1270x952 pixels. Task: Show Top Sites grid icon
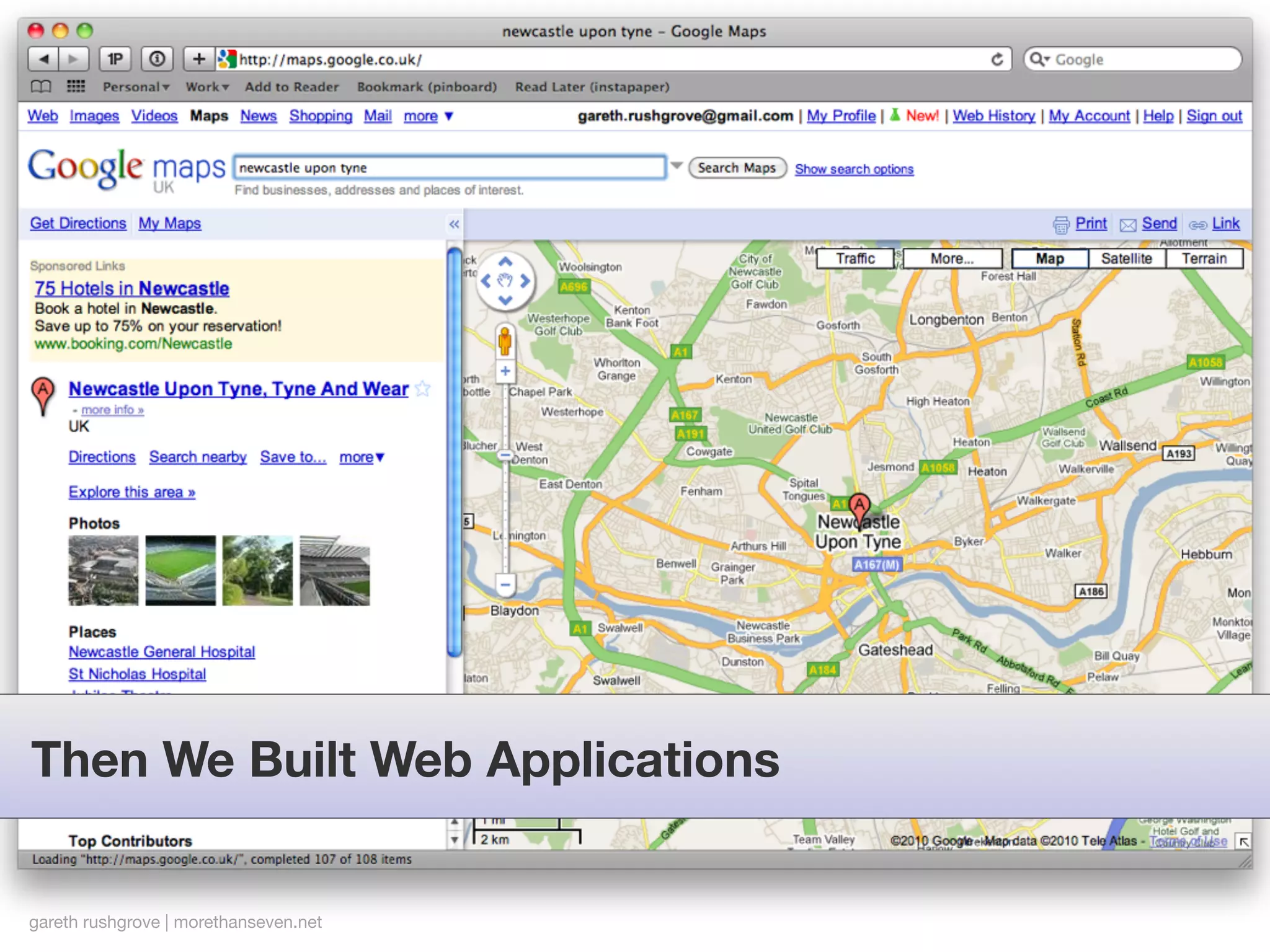[x=76, y=86]
